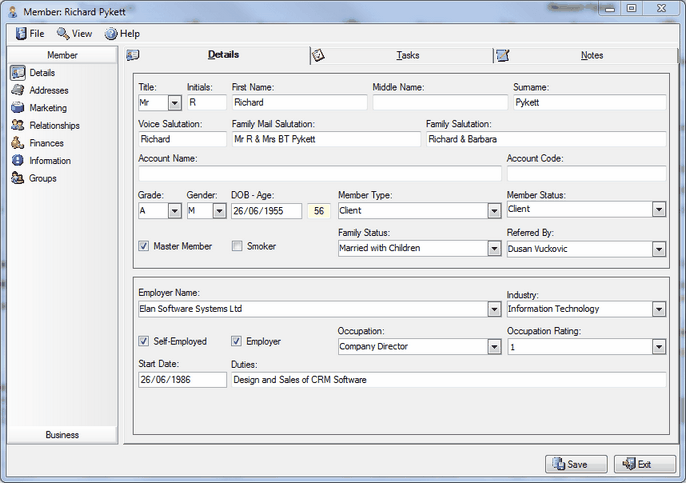Open the File menu
This screenshot has width=686, height=483.
[30, 34]
